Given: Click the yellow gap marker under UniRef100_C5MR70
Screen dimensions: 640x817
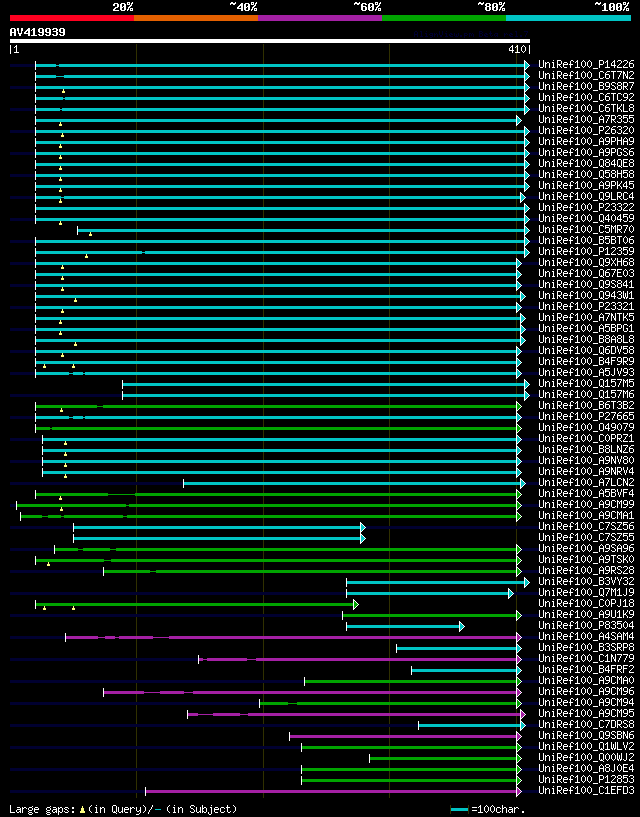Looking at the screenshot, I should (90, 234).
